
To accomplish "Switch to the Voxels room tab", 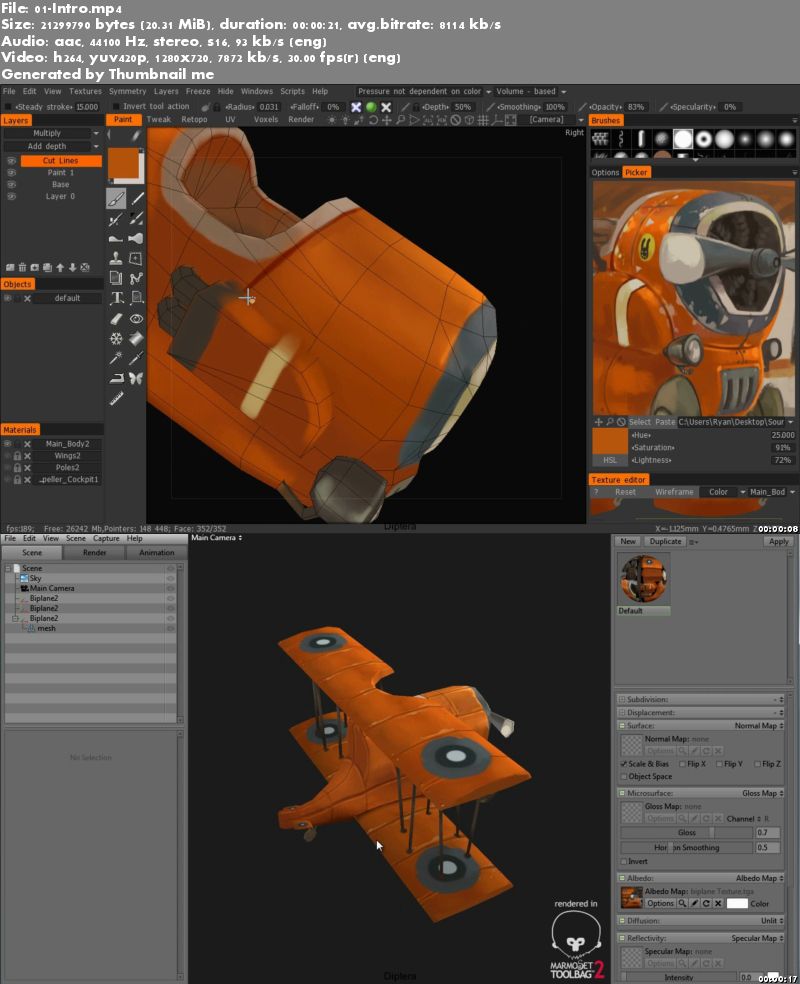I will 265,120.
